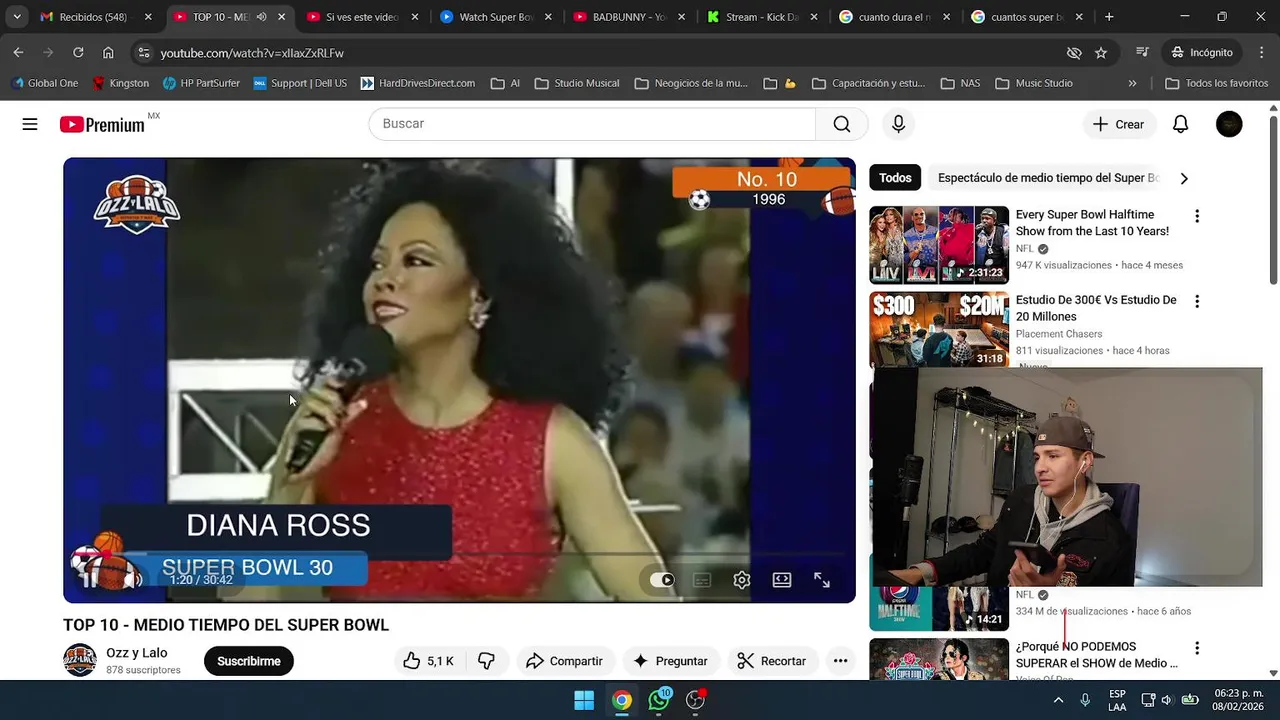This screenshot has height=720, width=1280.
Task: Bookmark this page with star icon
Action: 1101,52
